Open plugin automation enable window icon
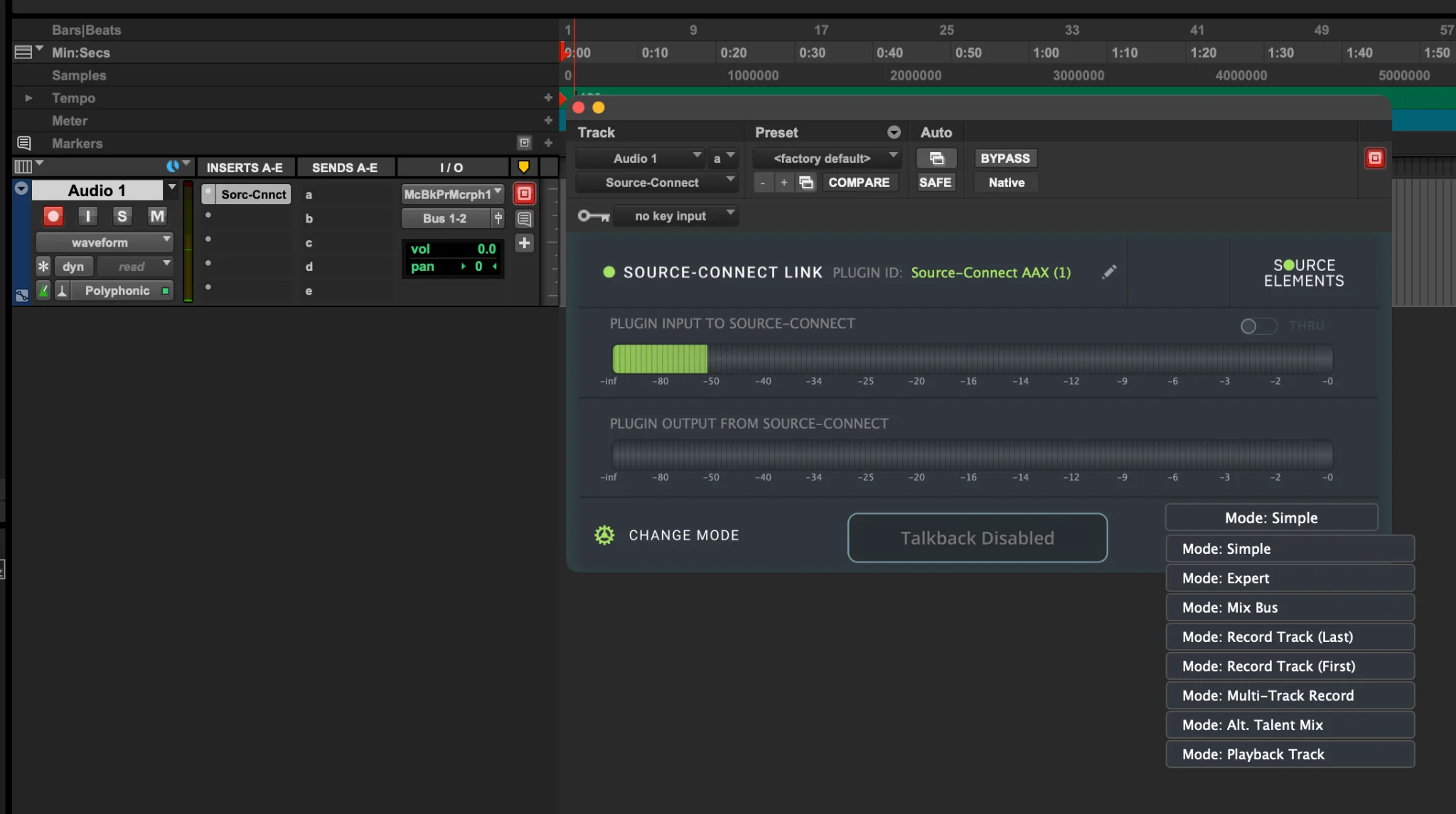Screen dimensions: 1456x814 pyautogui.click(x=936, y=158)
